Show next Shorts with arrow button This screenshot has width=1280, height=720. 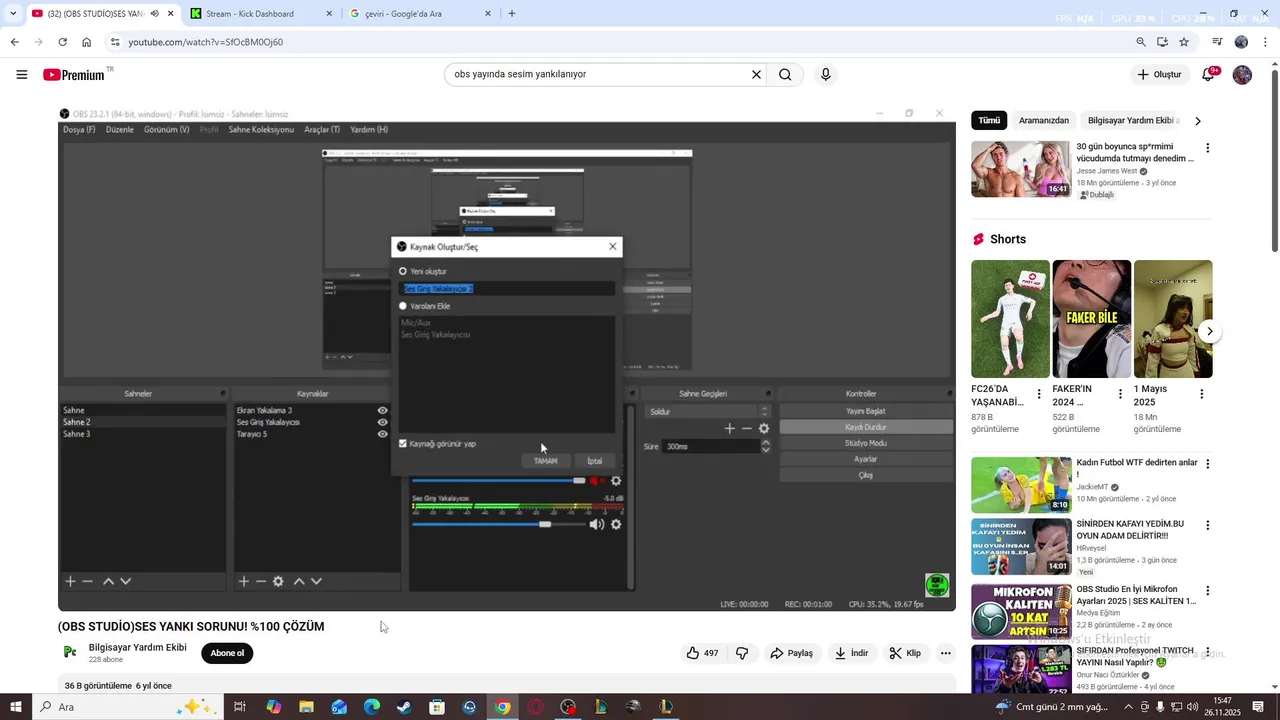pyautogui.click(x=1210, y=331)
